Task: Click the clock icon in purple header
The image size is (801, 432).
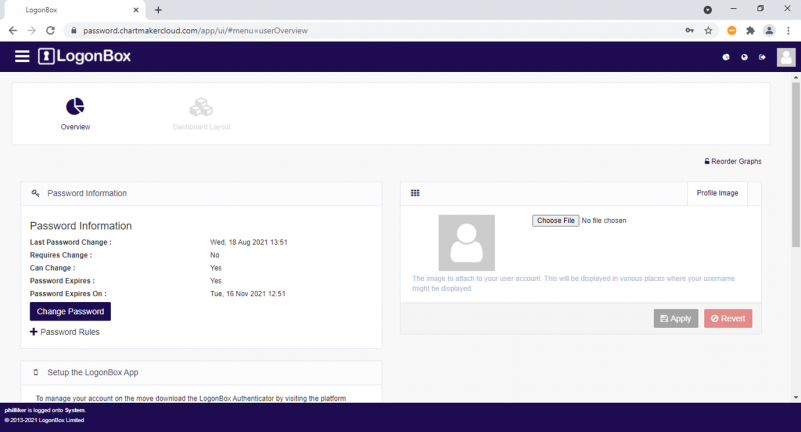Action: pos(726,57)
